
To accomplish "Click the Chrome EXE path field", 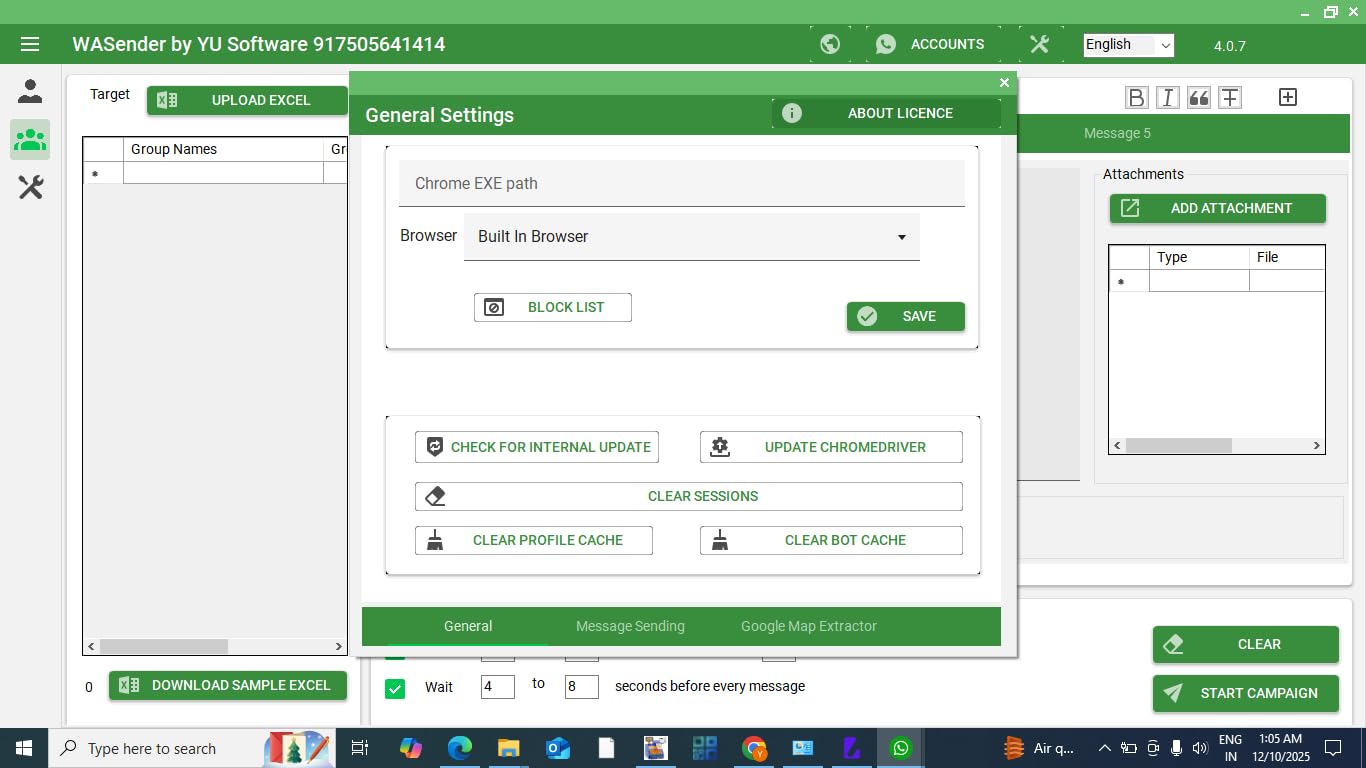I will [x=681, y=184].
